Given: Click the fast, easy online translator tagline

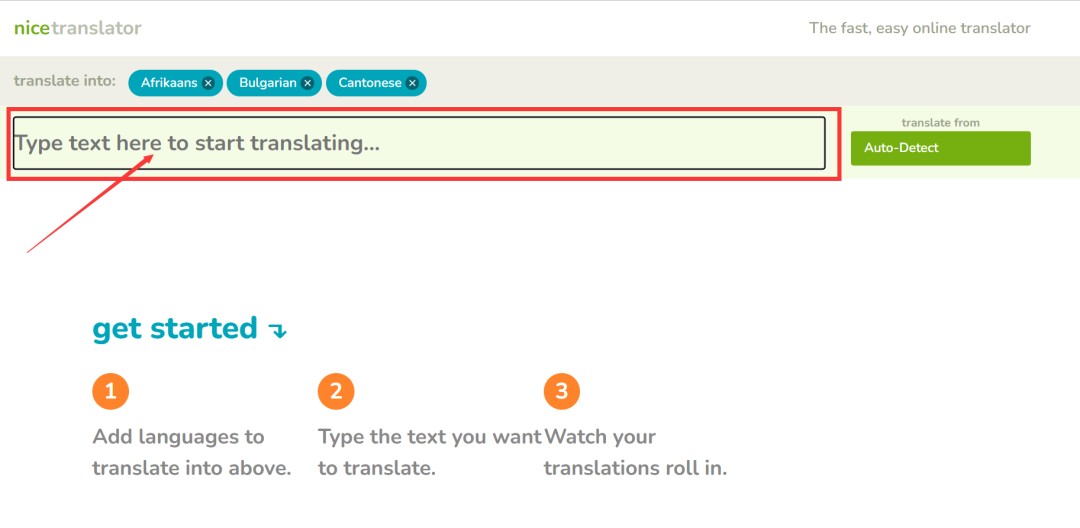Looking at the screenshot, I should [919, 28].
